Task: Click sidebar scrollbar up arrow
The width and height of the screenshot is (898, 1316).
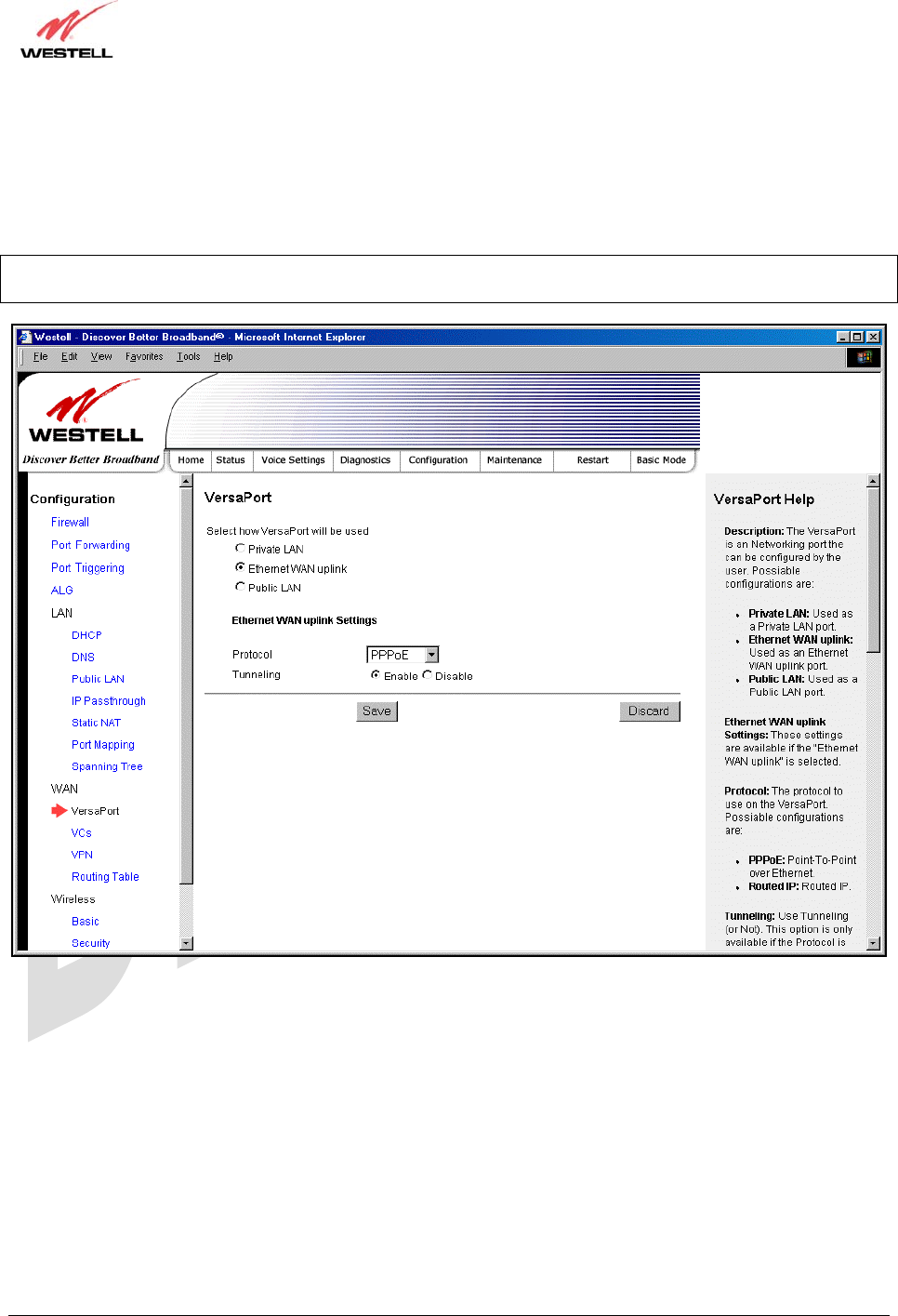Action: point(186,481)
